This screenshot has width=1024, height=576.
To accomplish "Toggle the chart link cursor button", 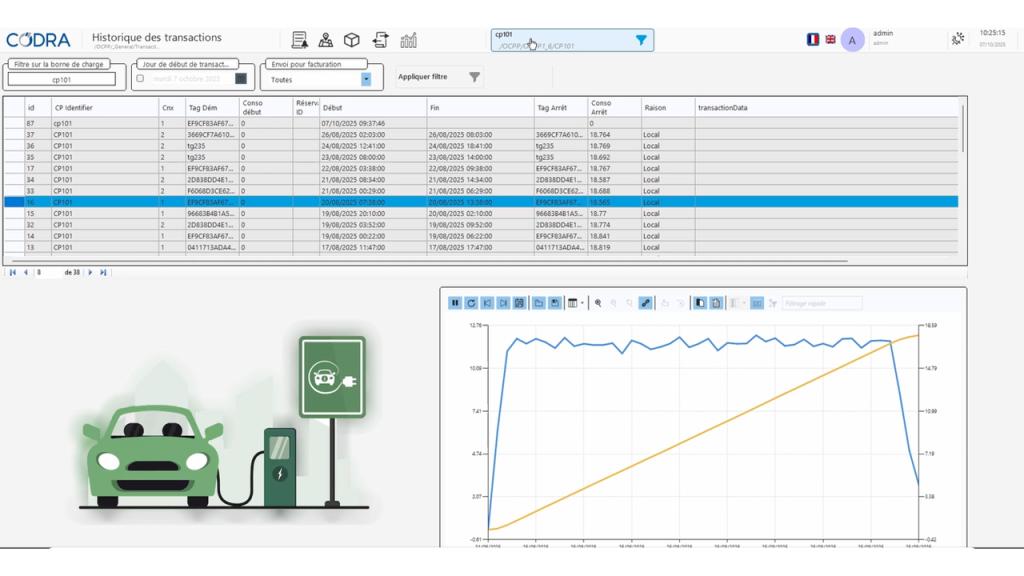I will 645,303.
